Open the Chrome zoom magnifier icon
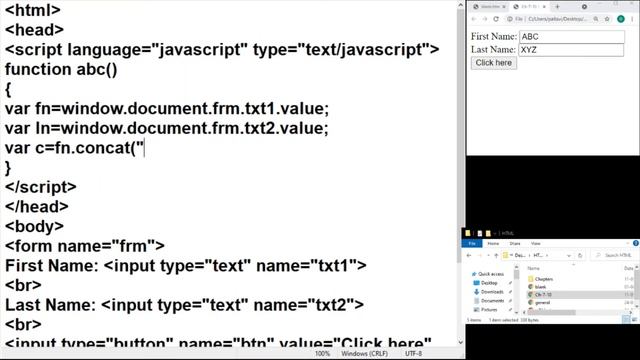Image resolution: width=640 pixels, height=360 pixels. coord(596,19)
